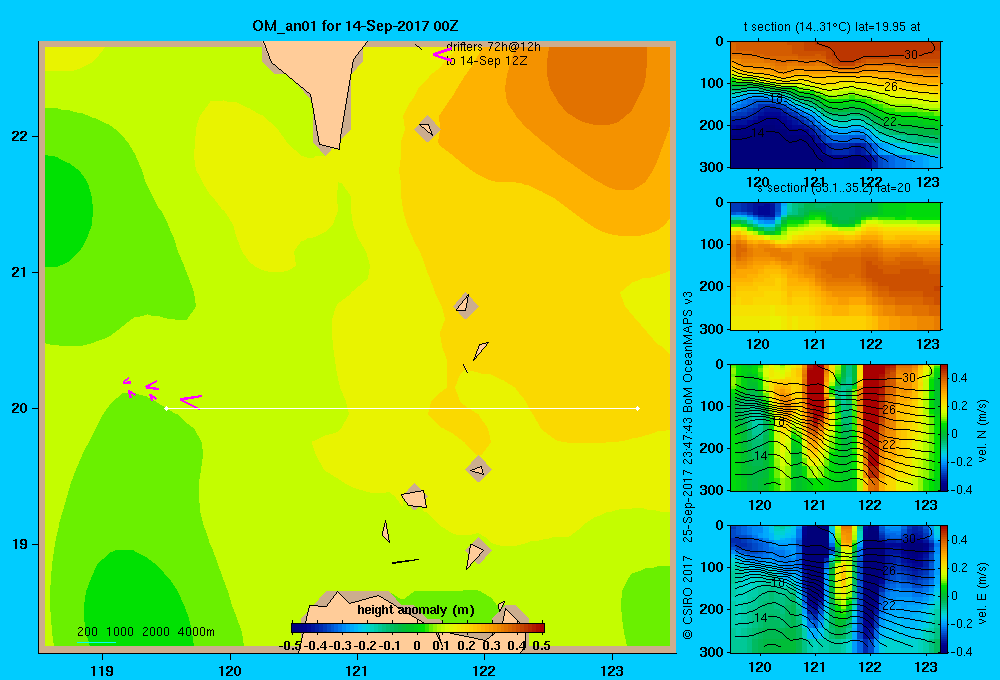Click the 't section (14..31°C) lat=19.95' title
Viewport: 1000px width, 680px height.
pos(832,27)
